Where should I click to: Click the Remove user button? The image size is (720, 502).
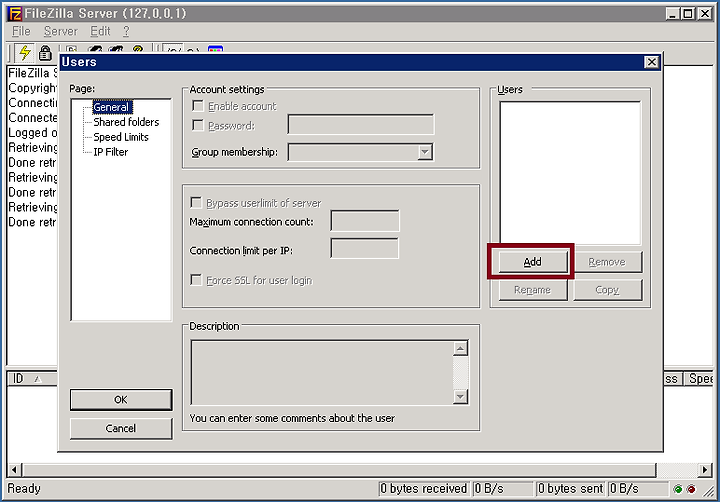(607, 262)
